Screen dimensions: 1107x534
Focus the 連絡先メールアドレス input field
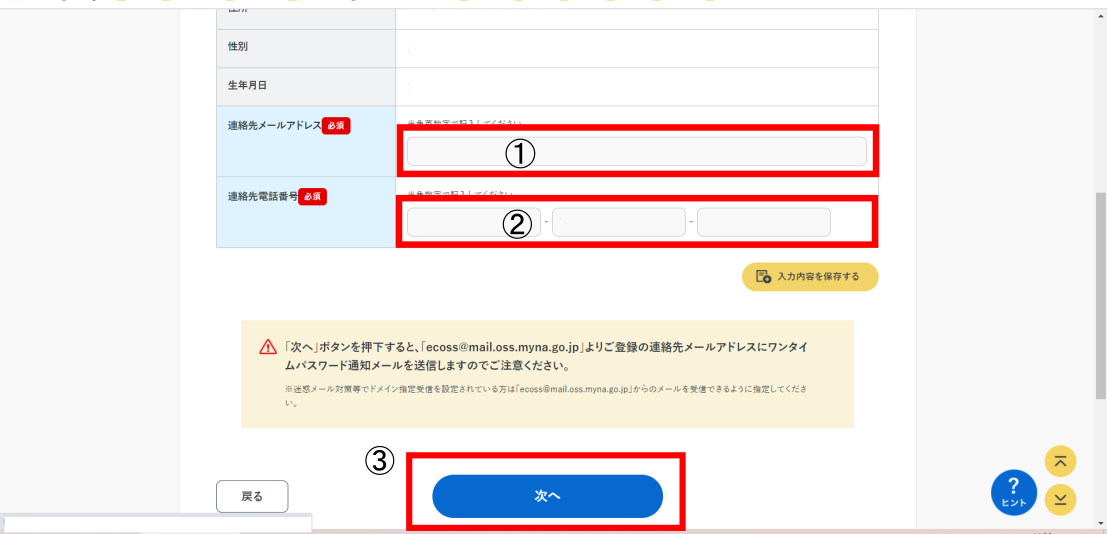point(637,152)
